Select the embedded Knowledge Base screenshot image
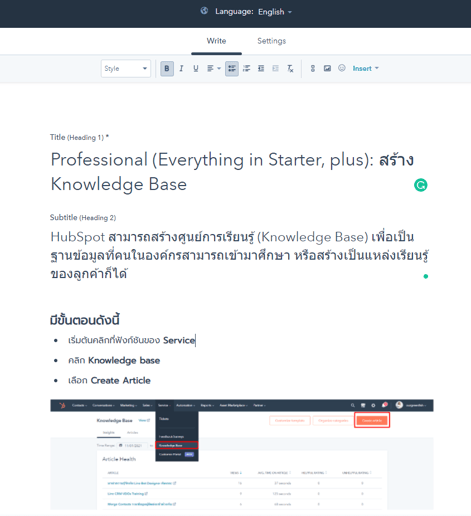 pos(242,454)
